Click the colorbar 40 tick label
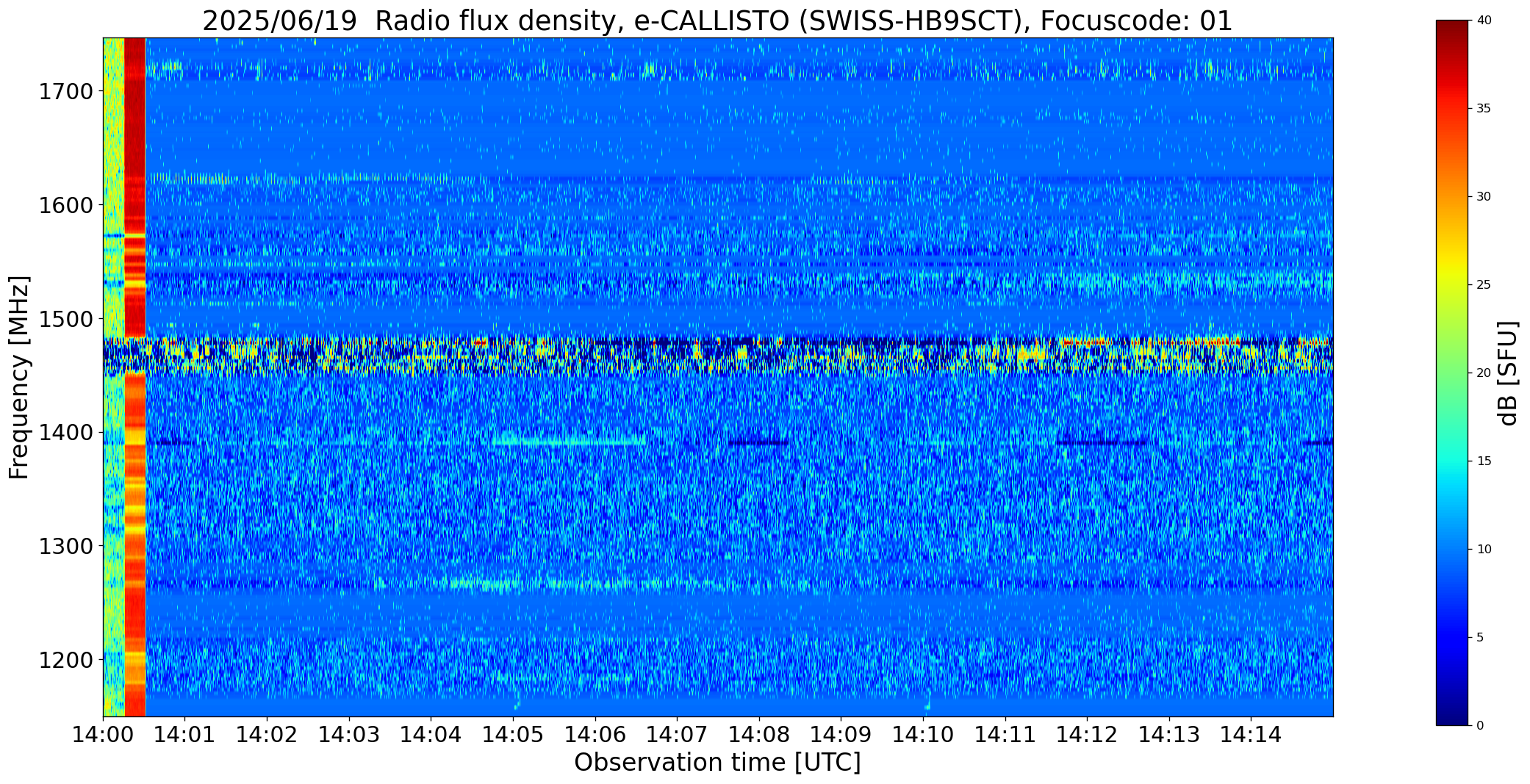Image resolution: width=1530 pixels, height=784 pixels. tap(1484, 21)
